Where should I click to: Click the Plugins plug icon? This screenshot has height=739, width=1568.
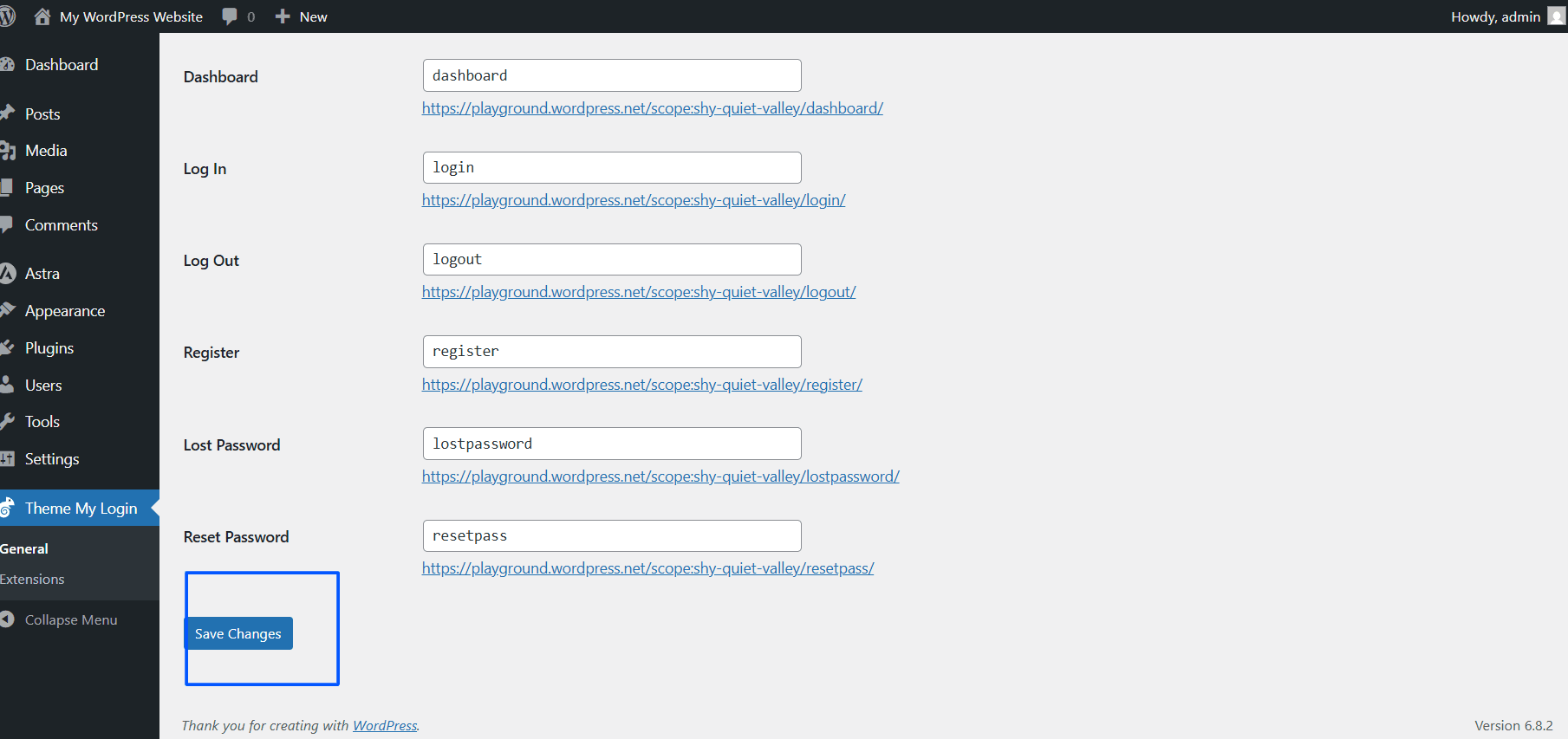point(8,347)
